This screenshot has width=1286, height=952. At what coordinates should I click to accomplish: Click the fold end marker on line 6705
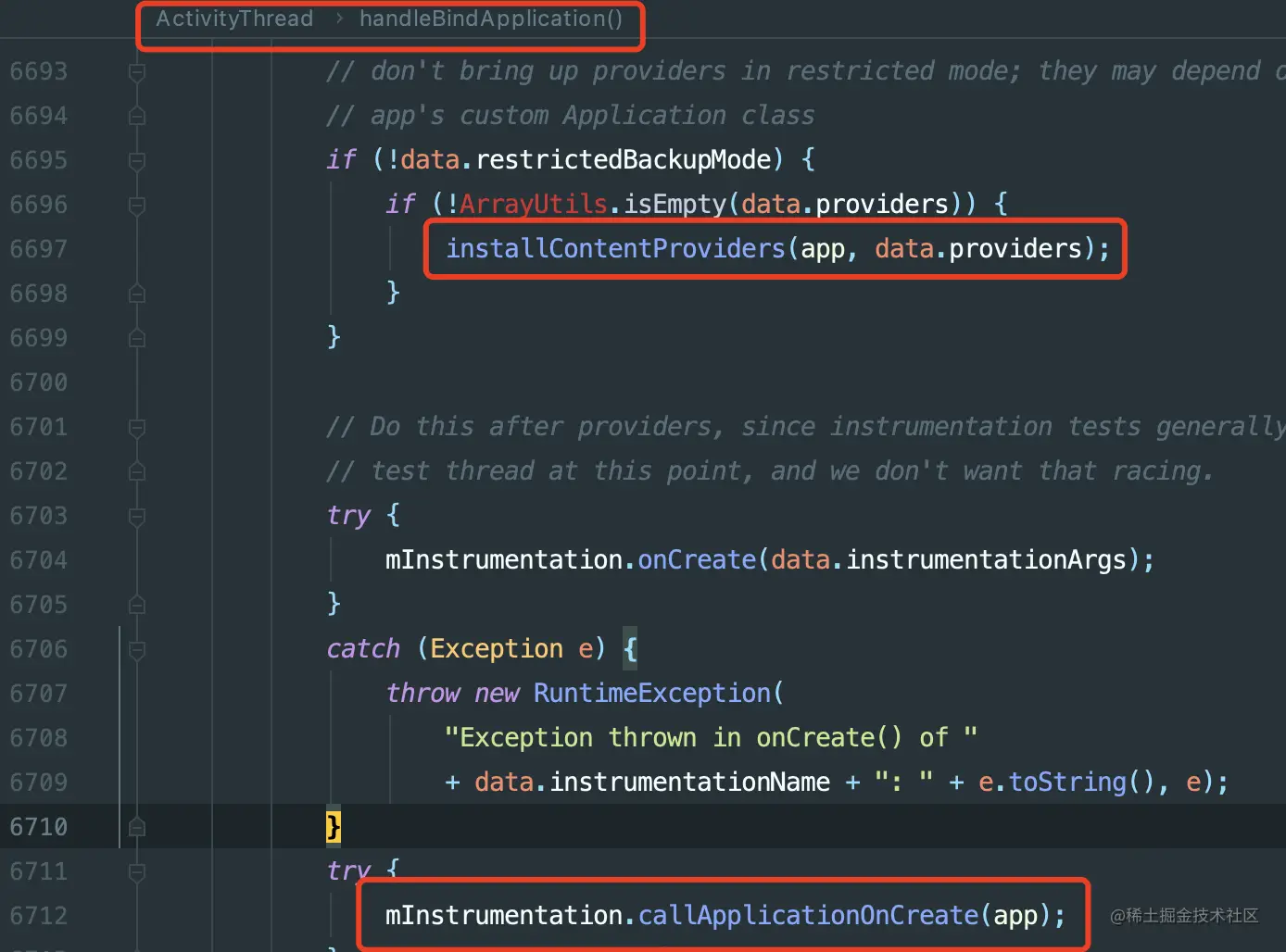(137, 605)
